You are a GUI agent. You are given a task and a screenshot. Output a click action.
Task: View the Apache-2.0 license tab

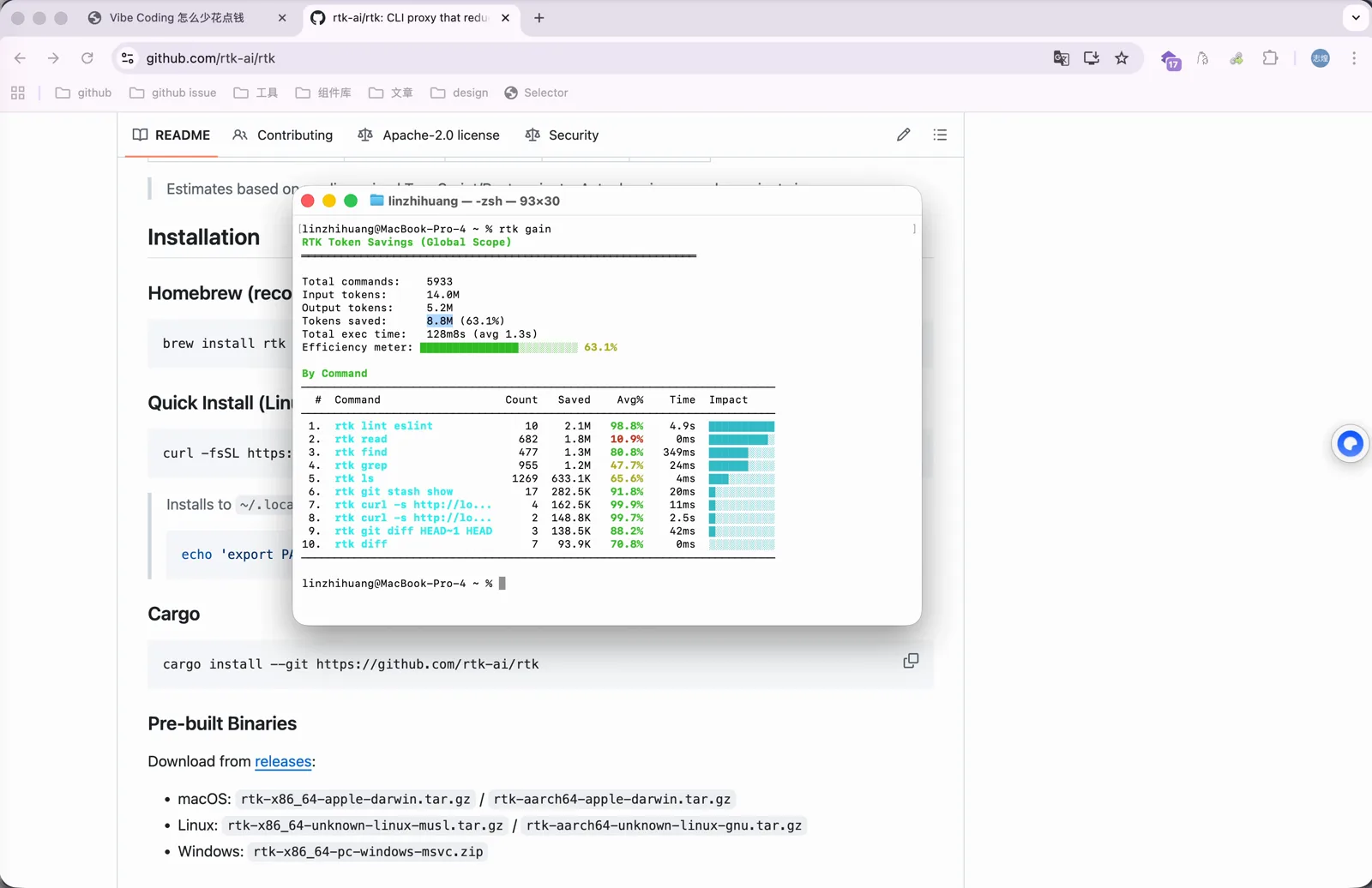(429, 135)
